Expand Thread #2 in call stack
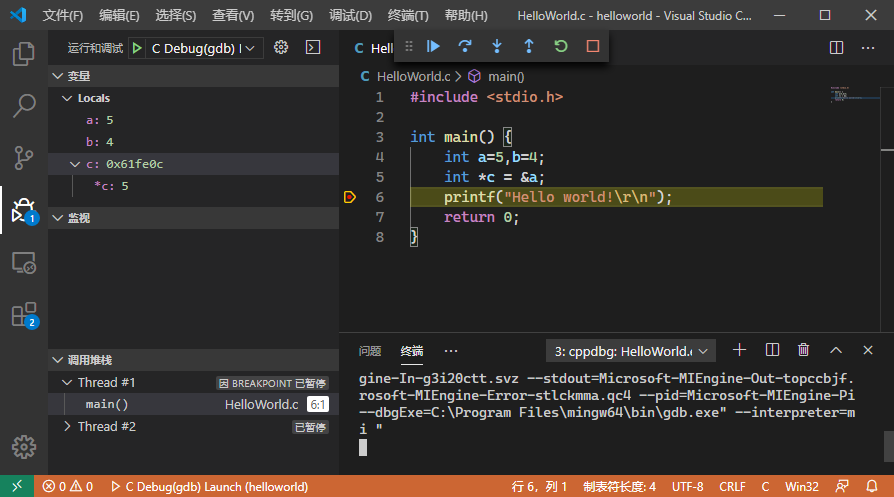Screen dimensions: 894x497 tap(67, 427)
